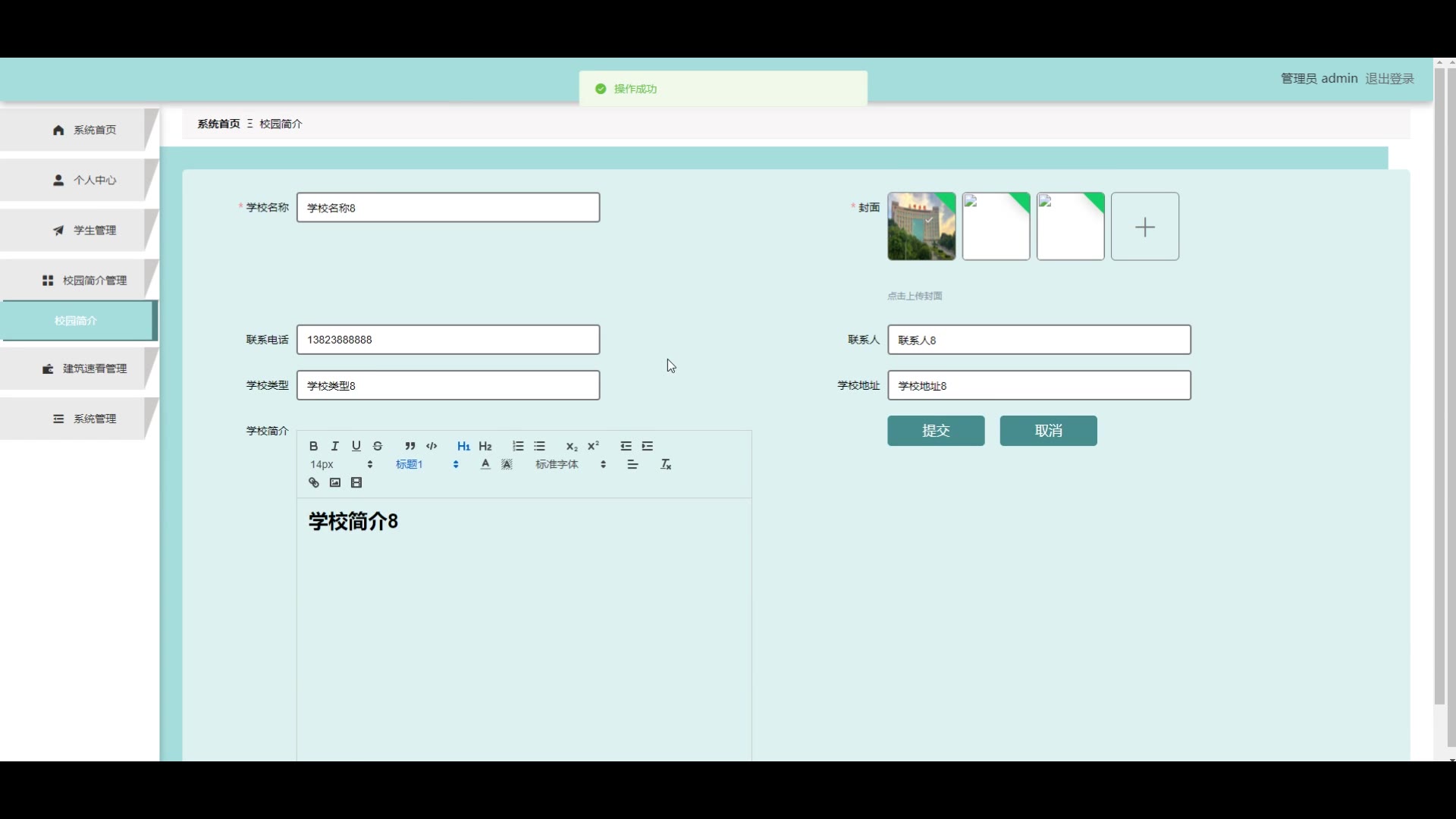Open the text color picker
The height and width of the screenshot is (819, 1456).
click(x=485, y=464)
